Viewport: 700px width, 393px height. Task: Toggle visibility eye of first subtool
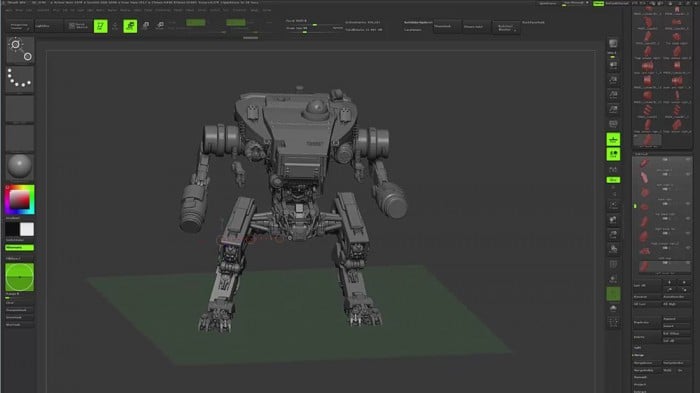688,159
